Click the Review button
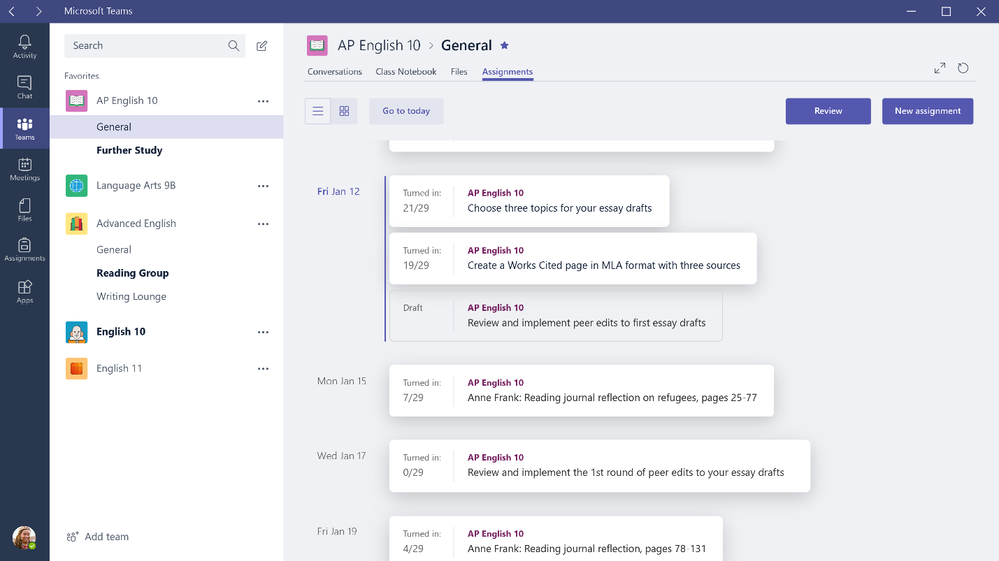Image resolution: width=999 pixels, height=561 pixels. click(828, 111)
